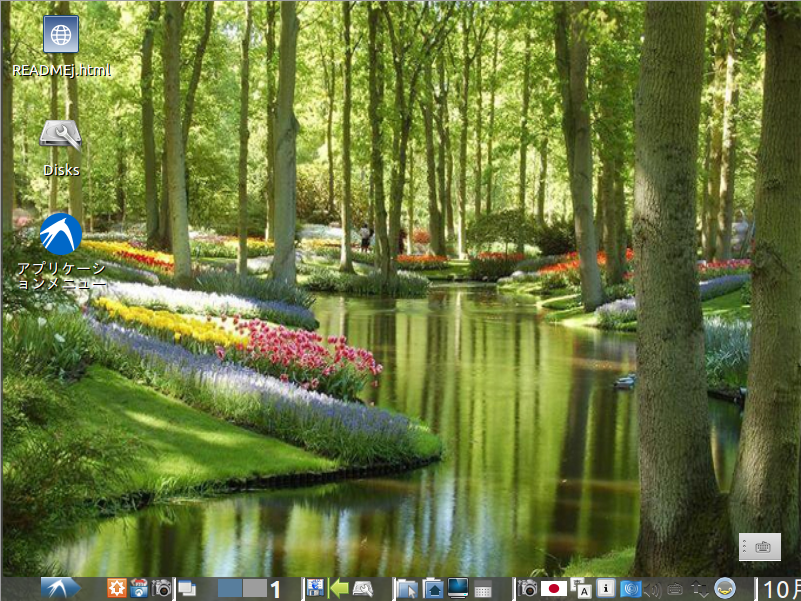Click the camera screenshot icon beside the pager

click(161, 589)
